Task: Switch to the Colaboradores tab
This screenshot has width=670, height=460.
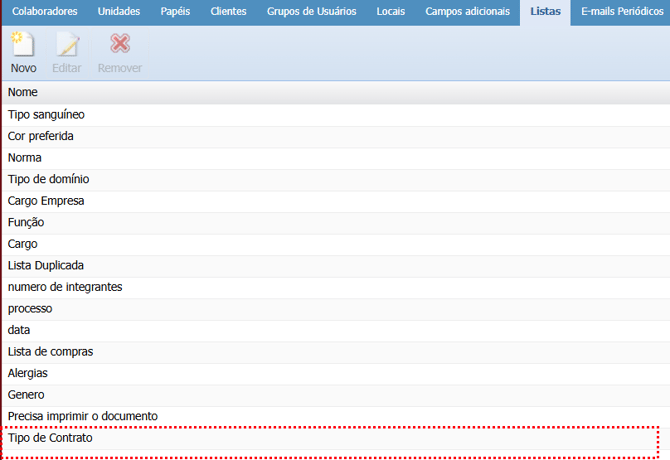Action: 44,12
